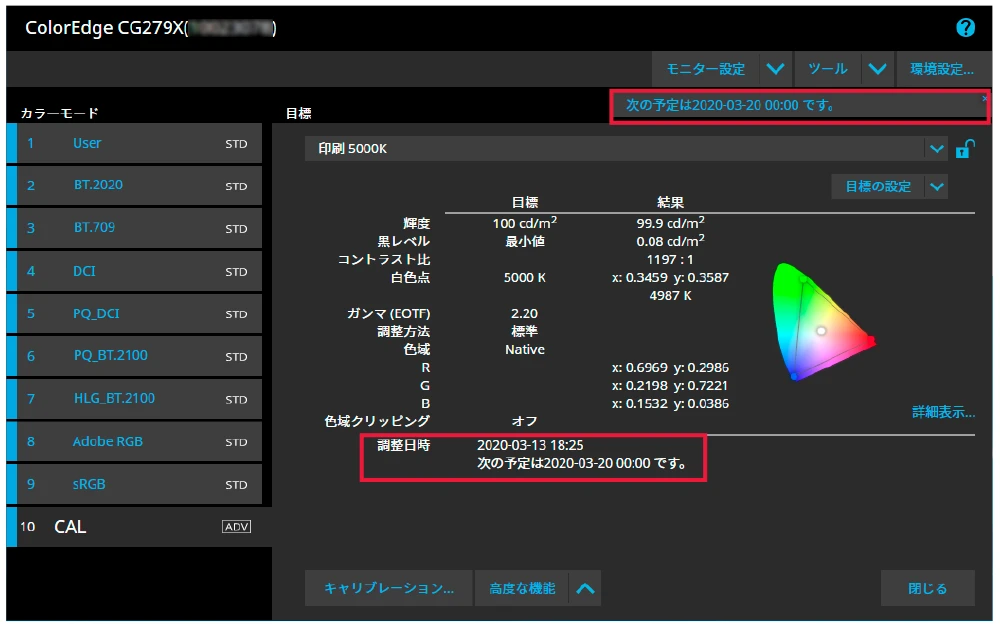Toggle the target lock icon
Viewport: 1000px width, 628px height.
tap(965, 149)
